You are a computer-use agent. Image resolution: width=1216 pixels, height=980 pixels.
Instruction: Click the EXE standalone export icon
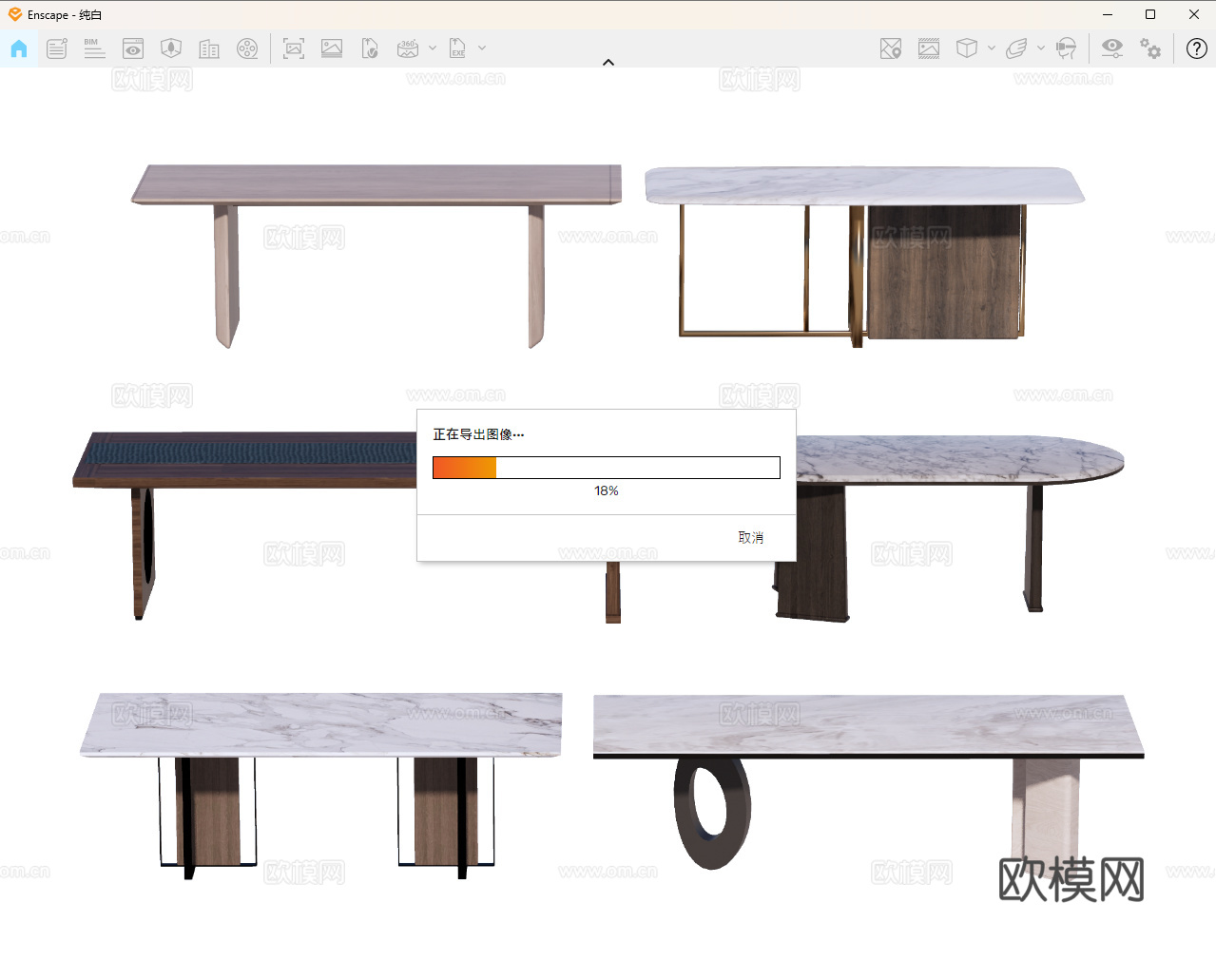coord(457,48)
